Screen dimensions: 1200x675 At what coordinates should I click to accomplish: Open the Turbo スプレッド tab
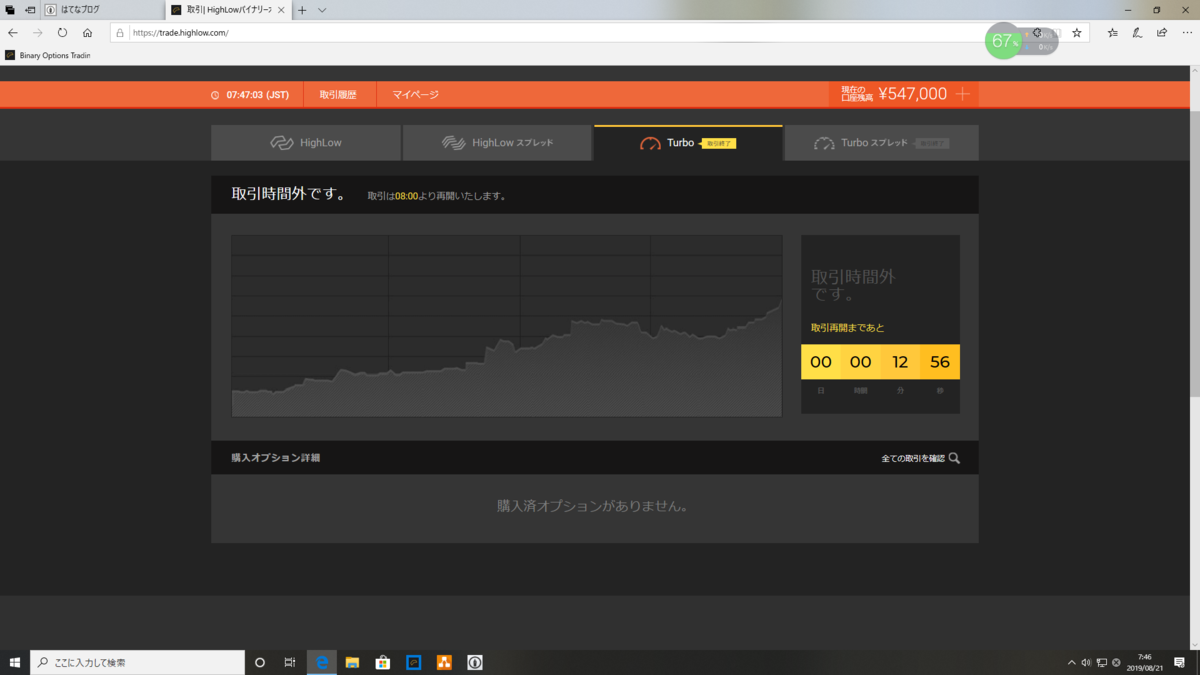pyautogui.click(x=881, y=143)
